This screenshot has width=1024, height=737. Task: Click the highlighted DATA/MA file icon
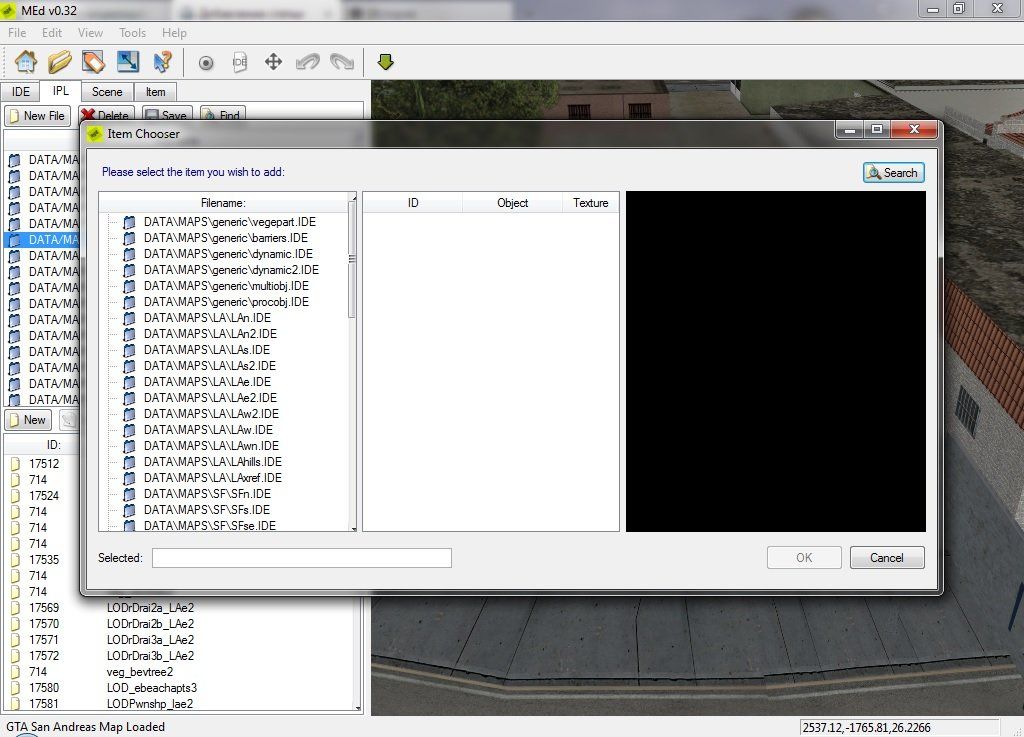(x=14, y=240)
